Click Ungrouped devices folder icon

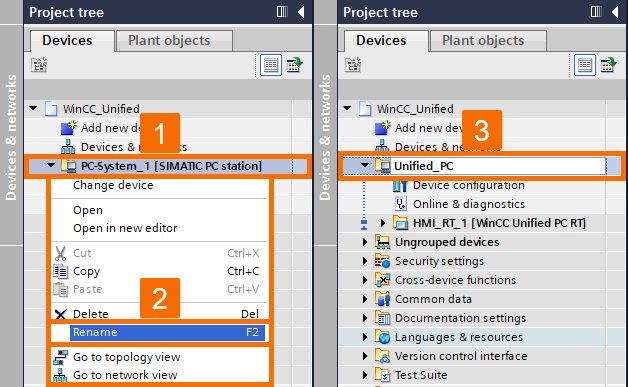[382, 242]
